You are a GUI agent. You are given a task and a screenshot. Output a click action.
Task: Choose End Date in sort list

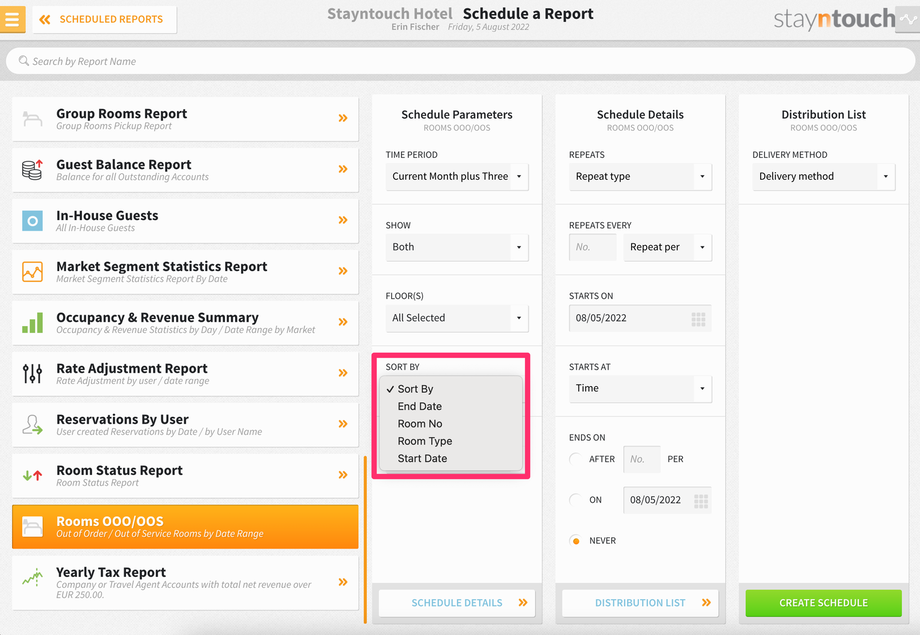(451, 406)
